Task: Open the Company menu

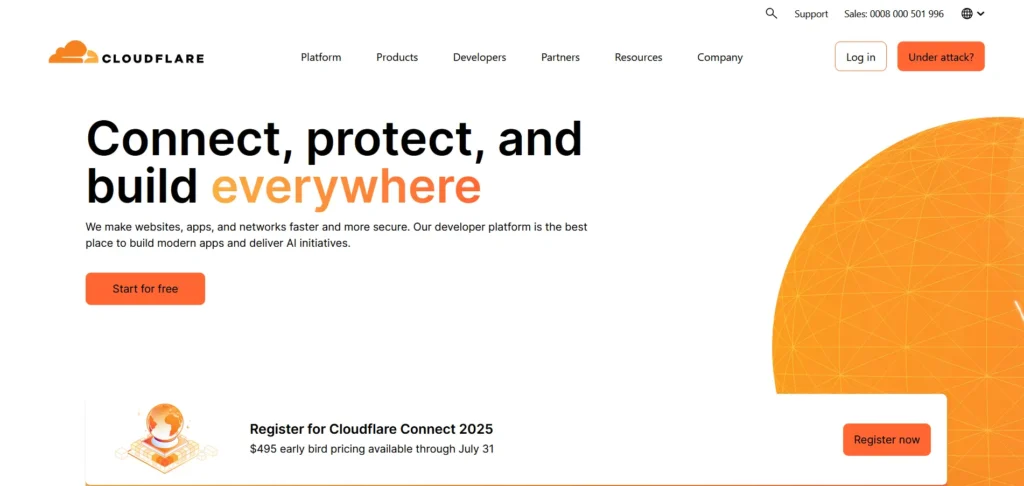Action: click(x=720, y=57)
